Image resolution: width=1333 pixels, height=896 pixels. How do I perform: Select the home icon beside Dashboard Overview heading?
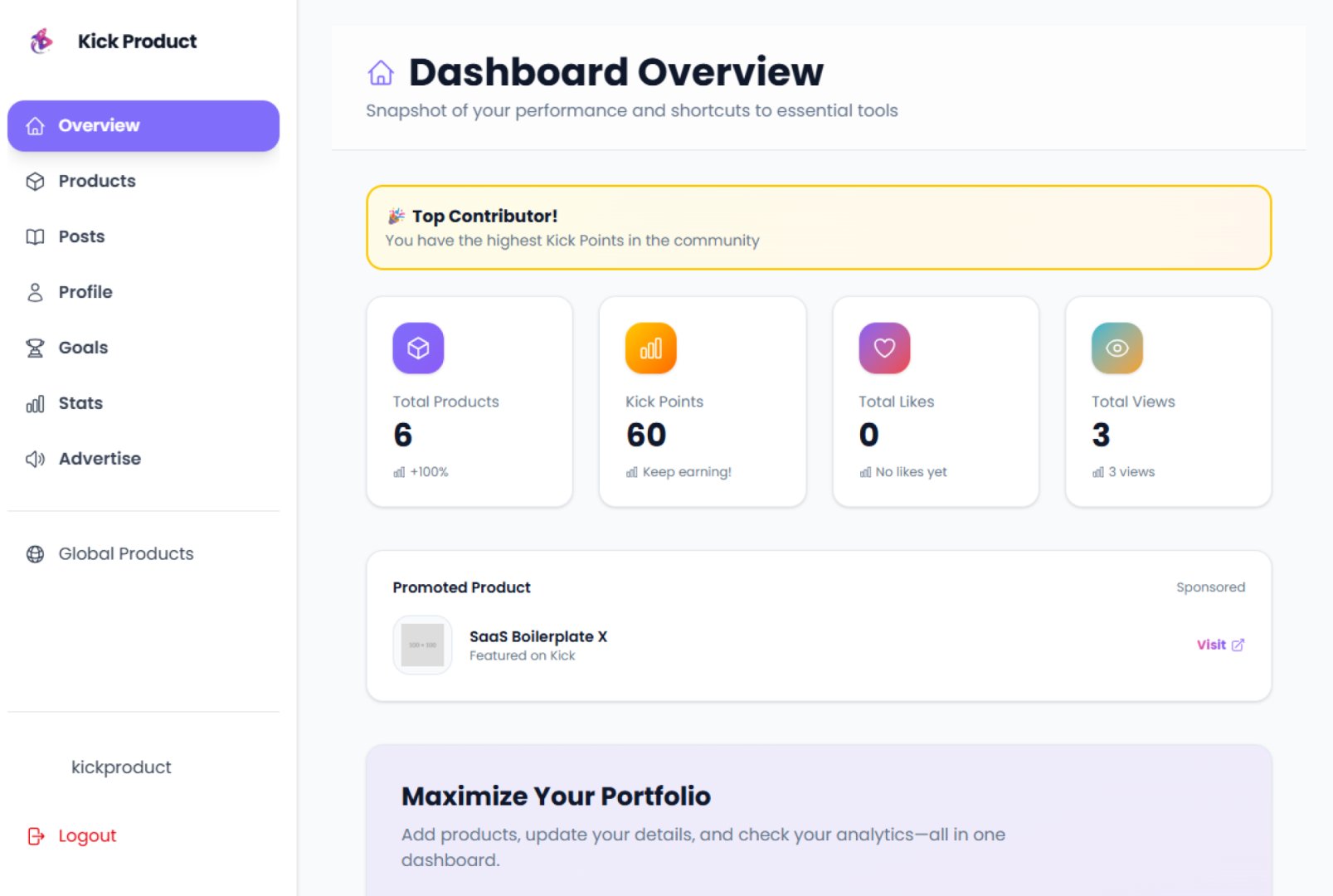tap(380, 74)
